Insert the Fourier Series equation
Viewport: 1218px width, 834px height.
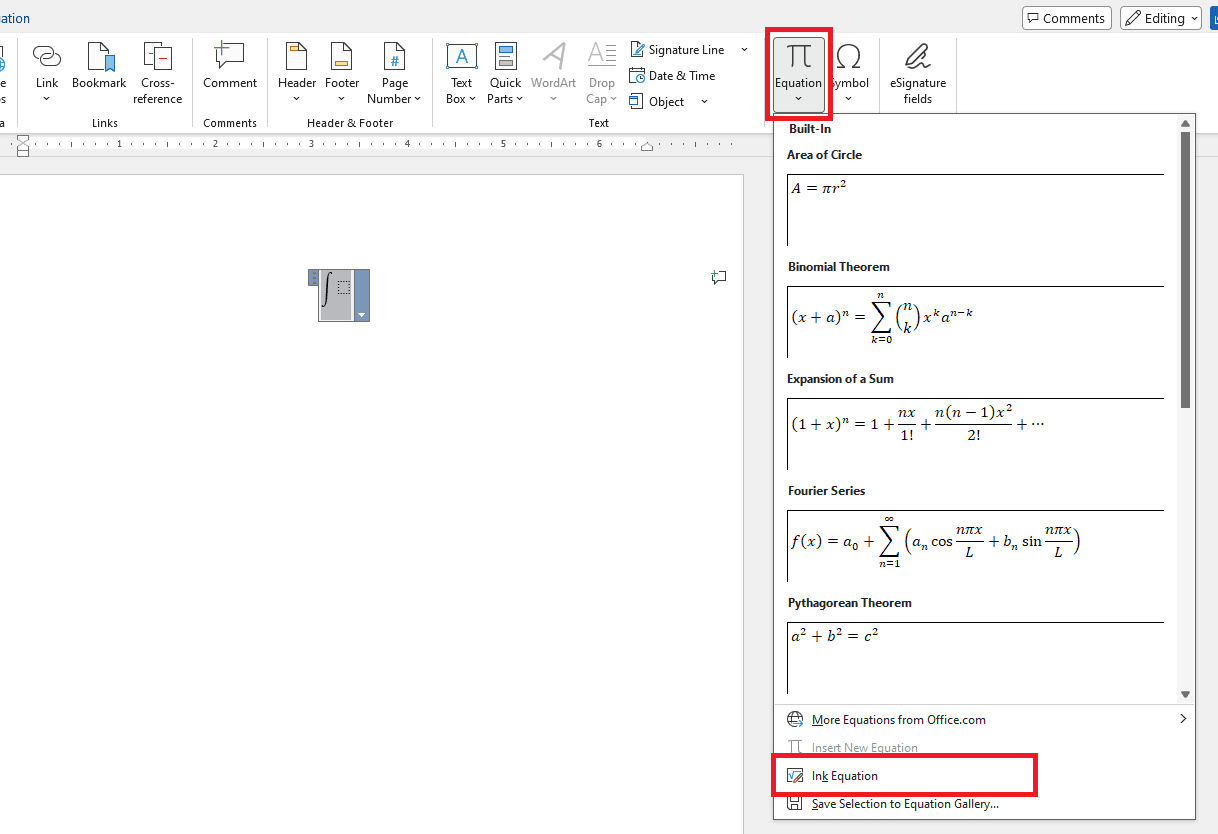tap(975, 546)
